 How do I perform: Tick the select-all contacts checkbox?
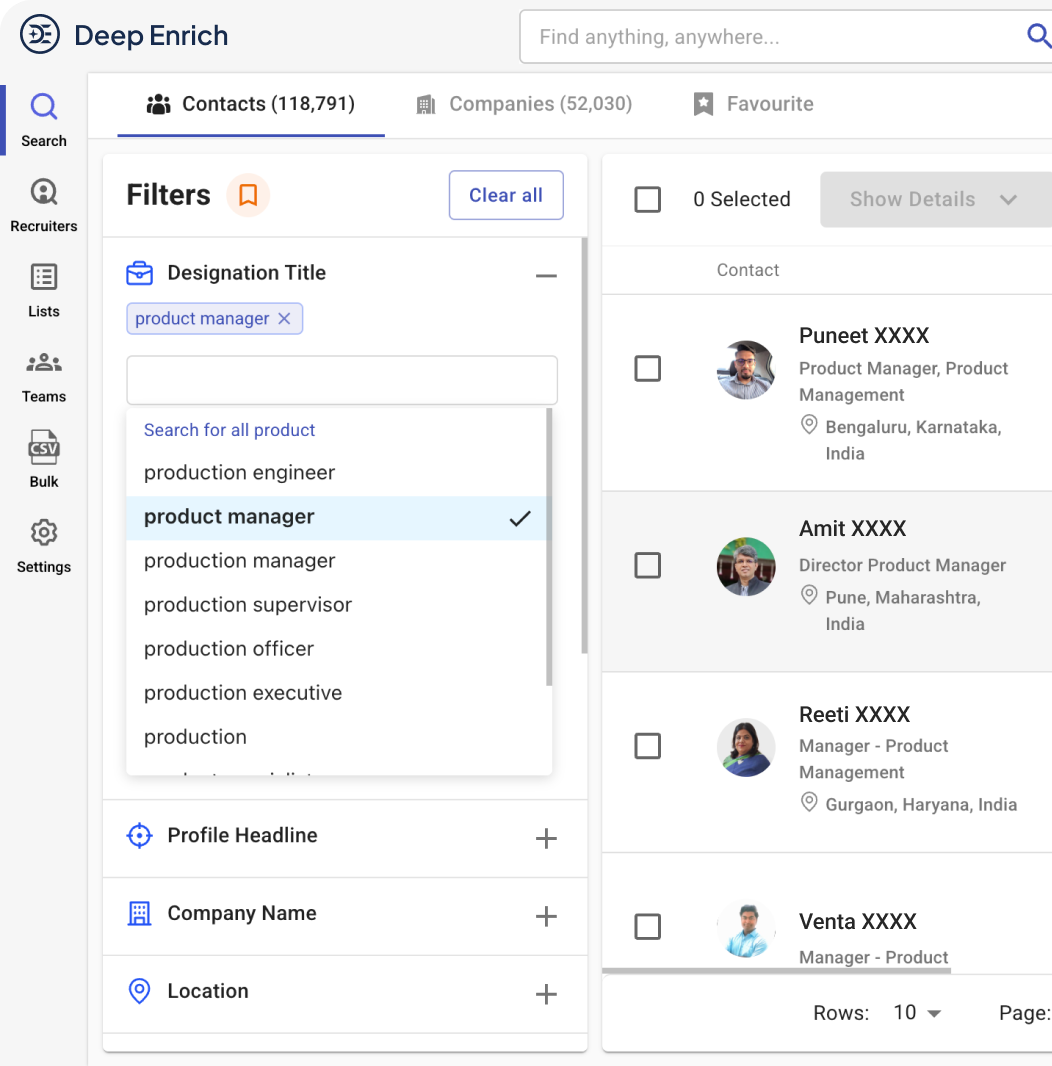(x=648, y=199)
